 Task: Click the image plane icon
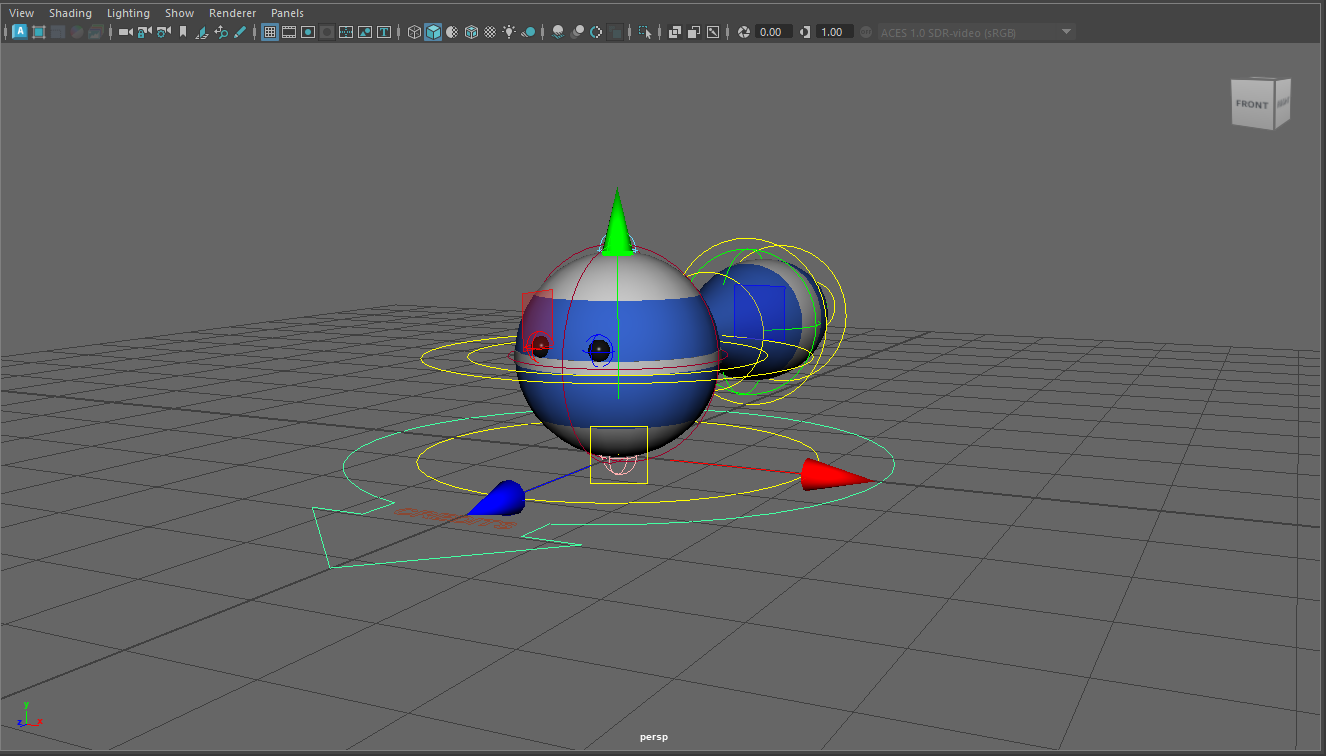coord(202,32)
